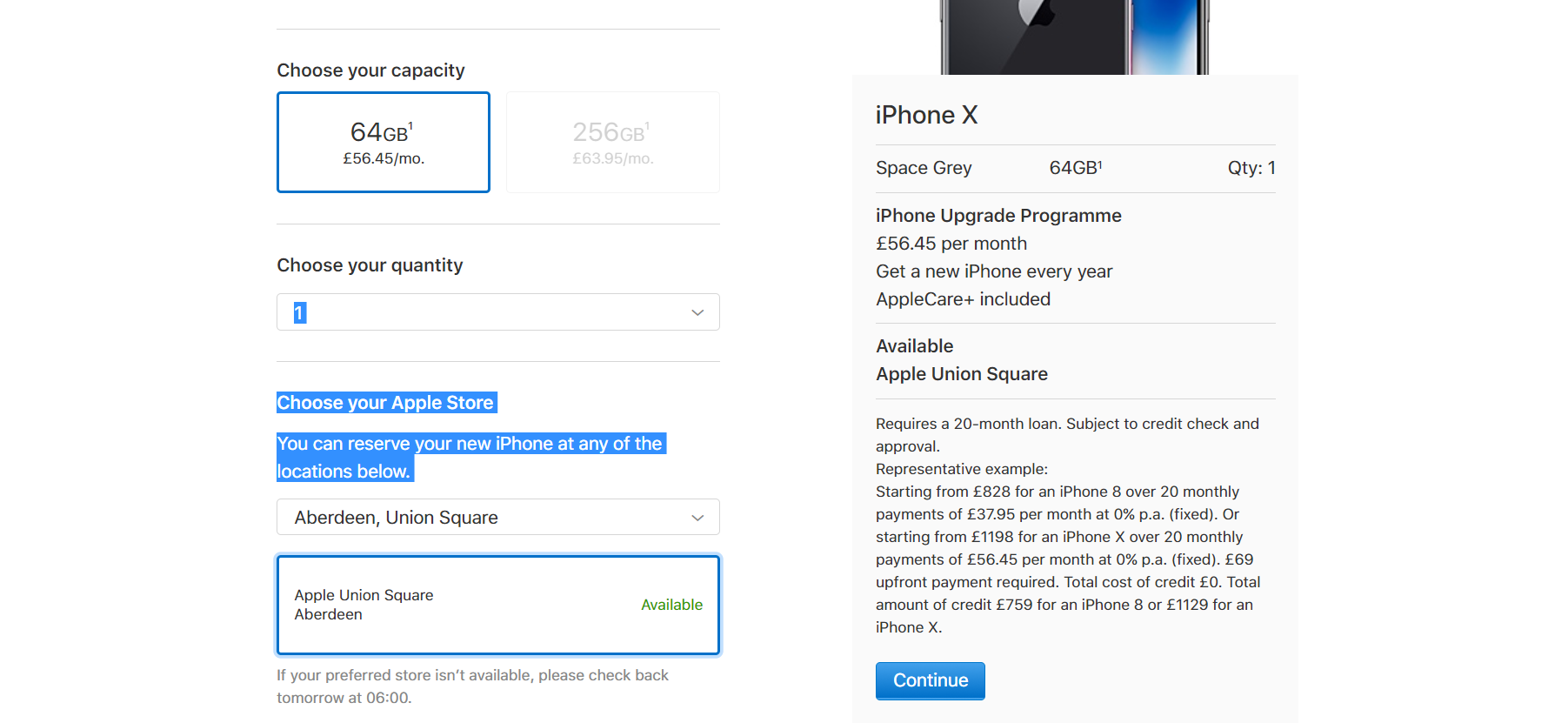Click the Choose your Apple Store heading
Image resolution: width=1568 pixels, height=723 pixels.
pyautogui.click(x=385, y=403)
